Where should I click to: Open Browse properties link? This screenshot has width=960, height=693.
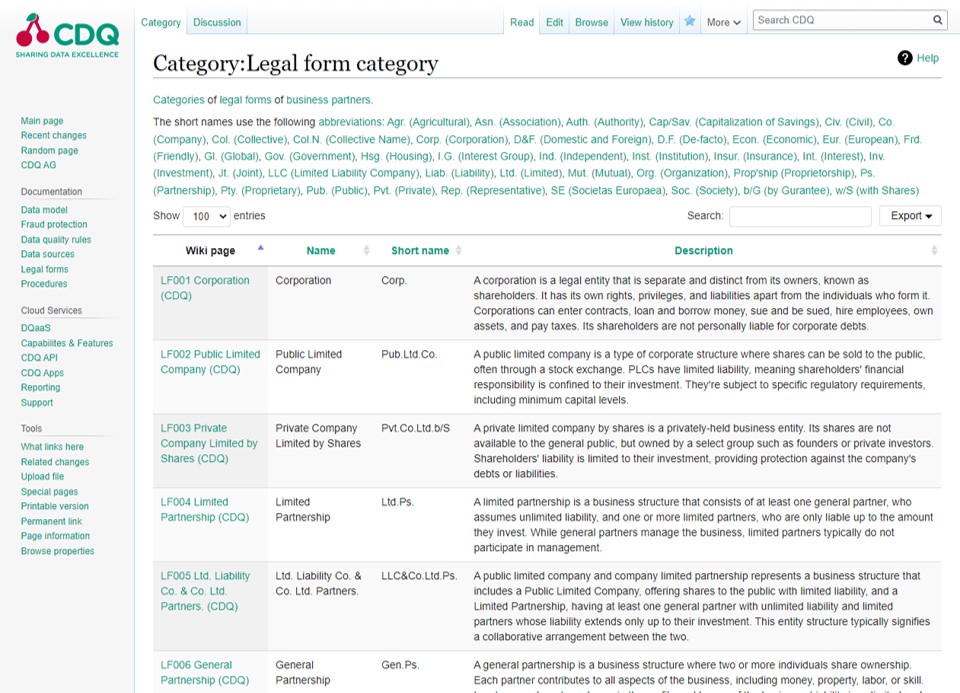pyautogui.click(x=58, y=551)
